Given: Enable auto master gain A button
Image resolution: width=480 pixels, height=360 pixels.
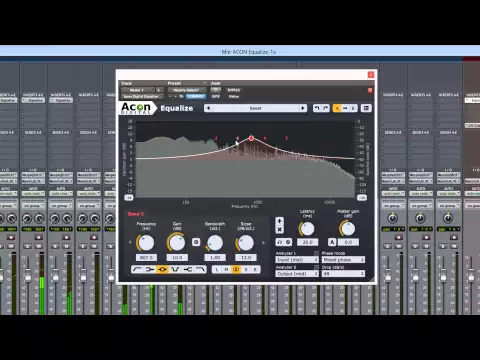Looking at the screenshot, I should (332, 242).
